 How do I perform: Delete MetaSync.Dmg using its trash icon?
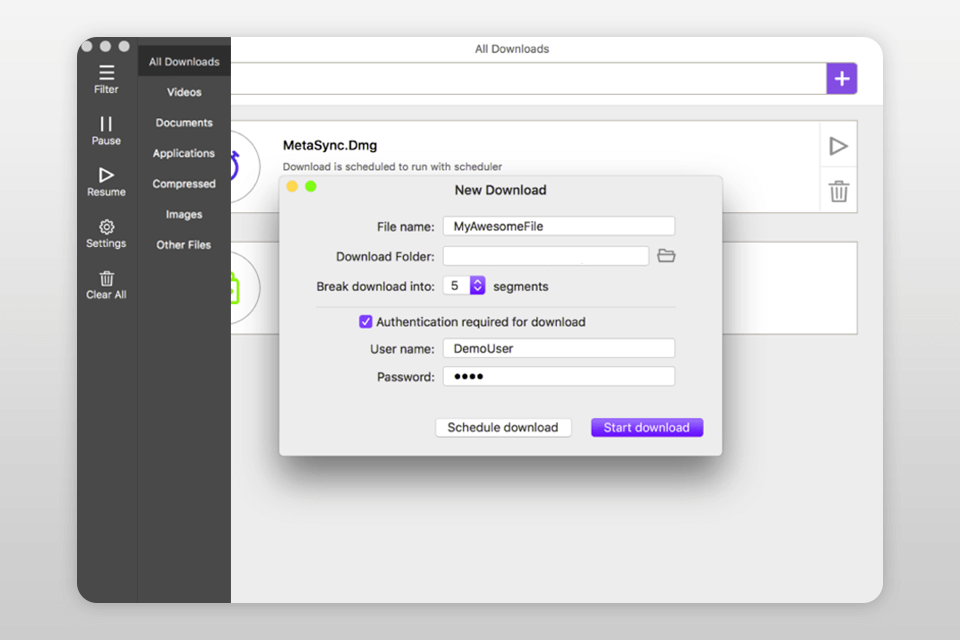pos(839,189)
